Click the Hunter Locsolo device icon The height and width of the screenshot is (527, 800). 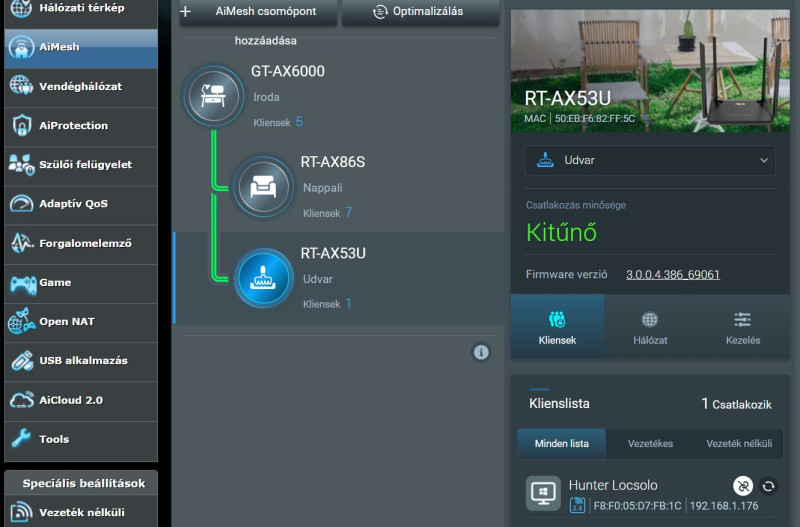coord(543,493)
